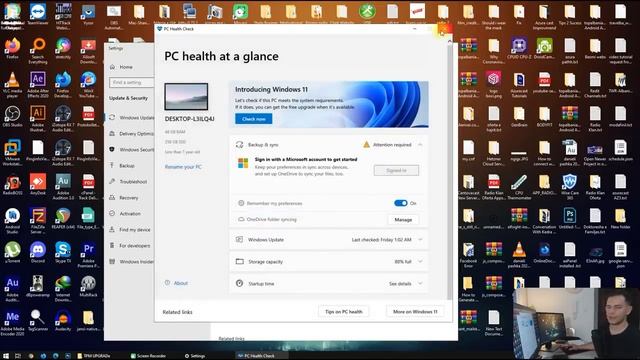The width and height of the screenshot is (640, 360).
Task: Open OBS Studio desktop icon
Action: click(x=12, y=116)
